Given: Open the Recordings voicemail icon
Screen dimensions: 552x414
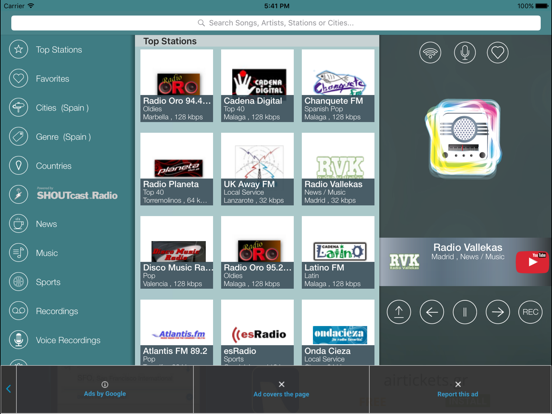Looking at the screenshot, I should click(18, 311).
